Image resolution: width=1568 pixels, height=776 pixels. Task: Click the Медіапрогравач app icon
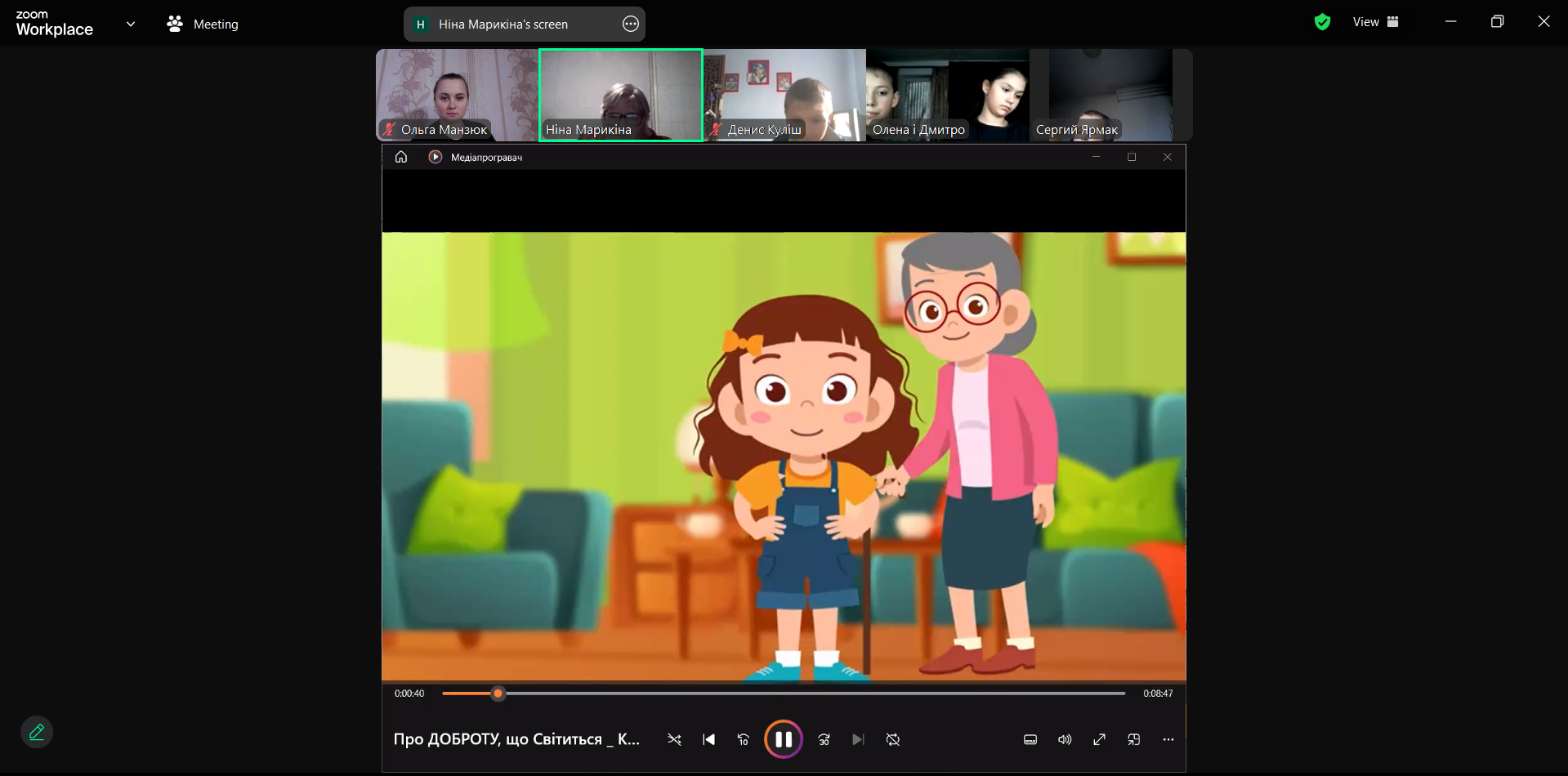436,157
